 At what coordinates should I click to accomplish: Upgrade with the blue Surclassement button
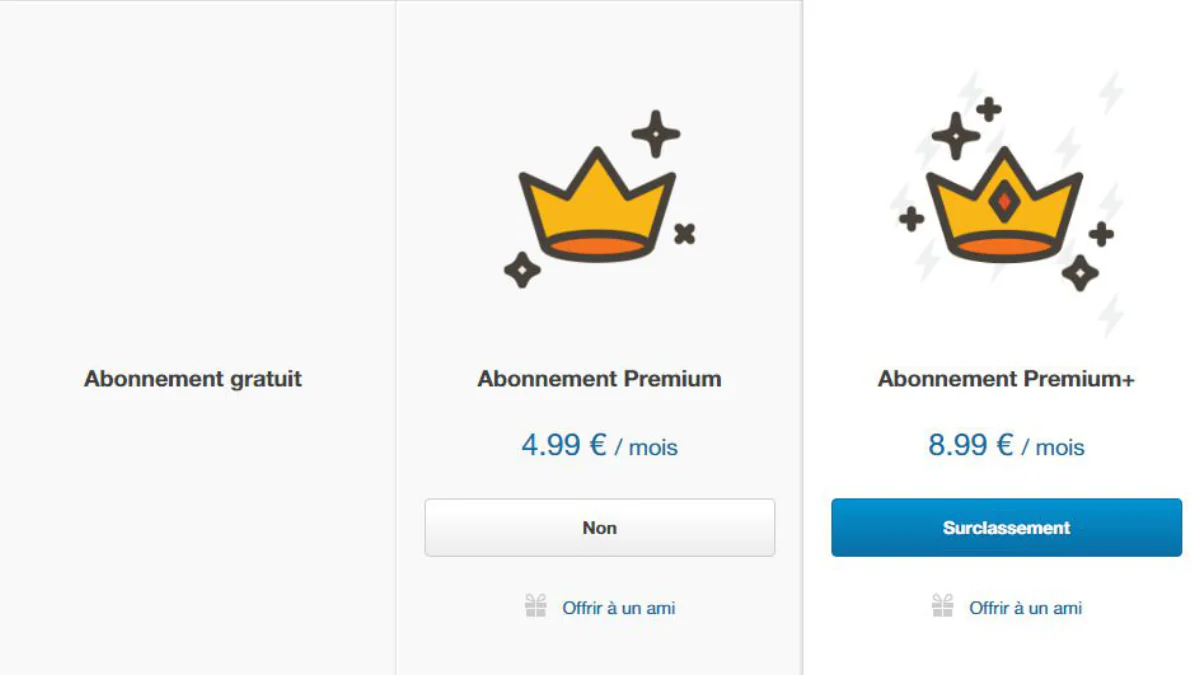click(x=1006, y=527)
